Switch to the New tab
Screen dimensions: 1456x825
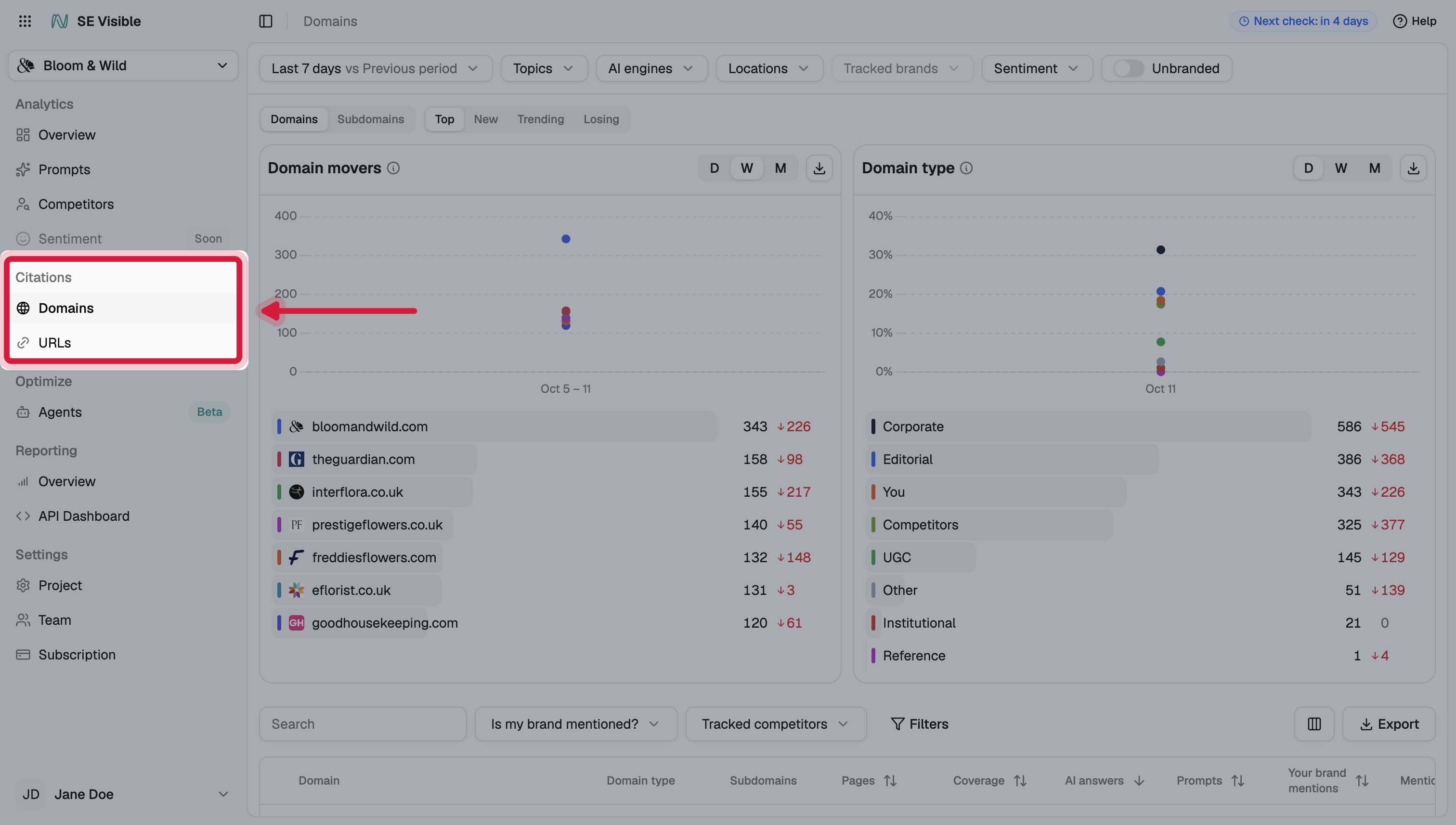tap(486, 119)
